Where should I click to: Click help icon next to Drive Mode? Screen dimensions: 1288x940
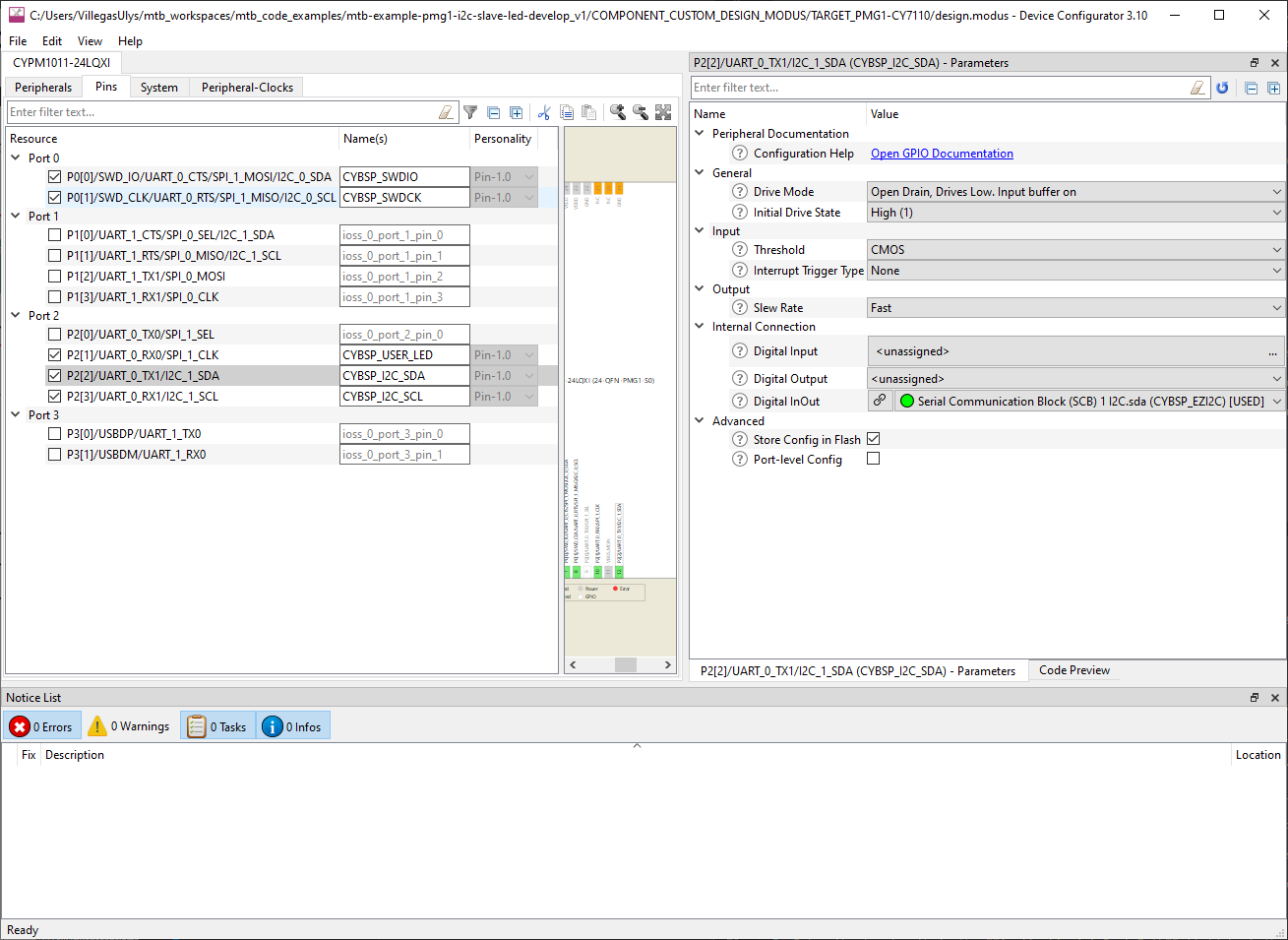[740, 192]
